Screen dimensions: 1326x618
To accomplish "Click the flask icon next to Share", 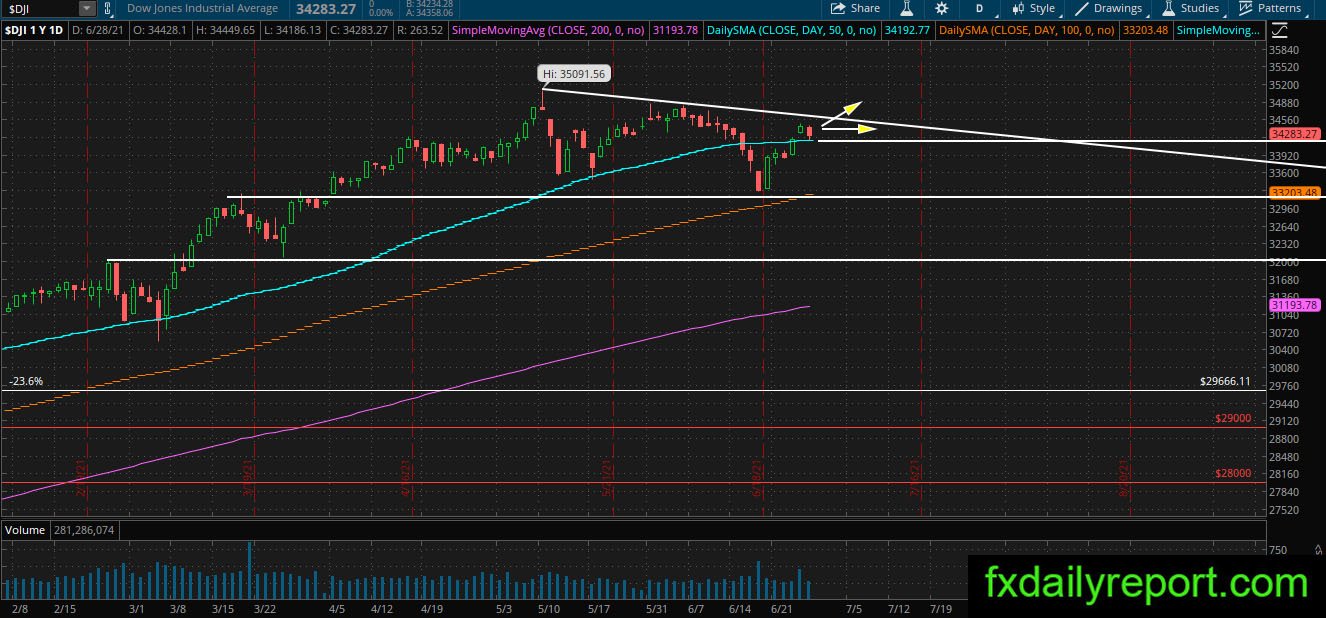I will click(x=906, y=8).
